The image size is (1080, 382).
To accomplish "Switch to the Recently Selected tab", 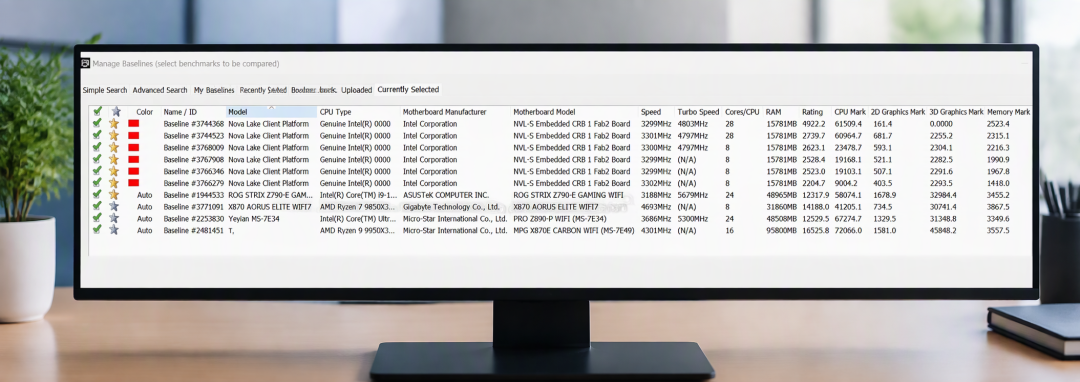I will (x=263, y=90).
